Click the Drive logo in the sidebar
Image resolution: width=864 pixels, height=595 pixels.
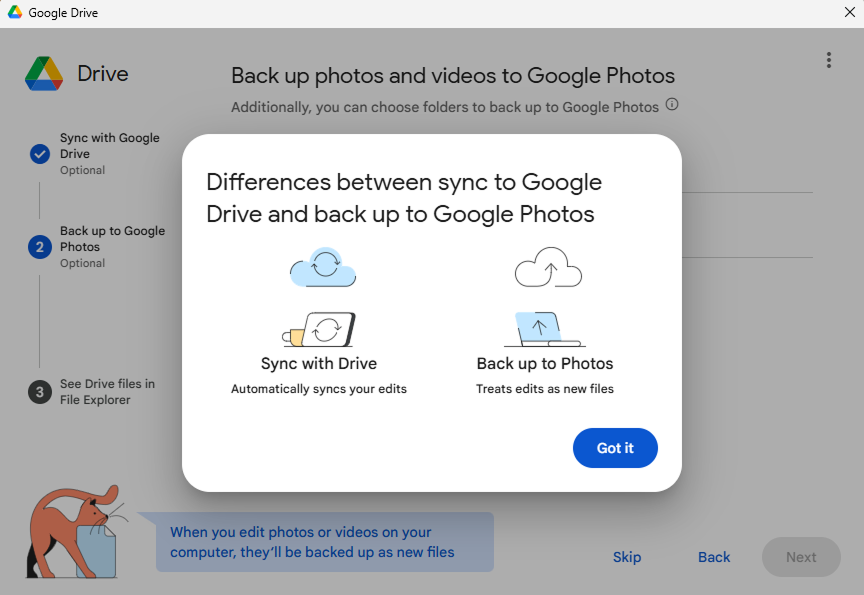[44, 74]
